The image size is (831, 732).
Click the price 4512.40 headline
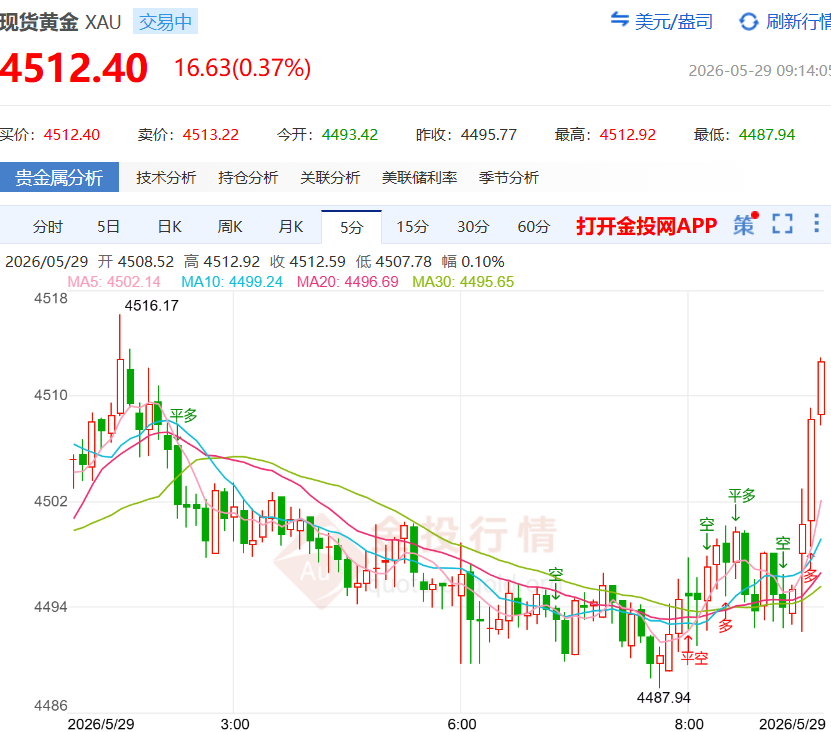(74, 68)
